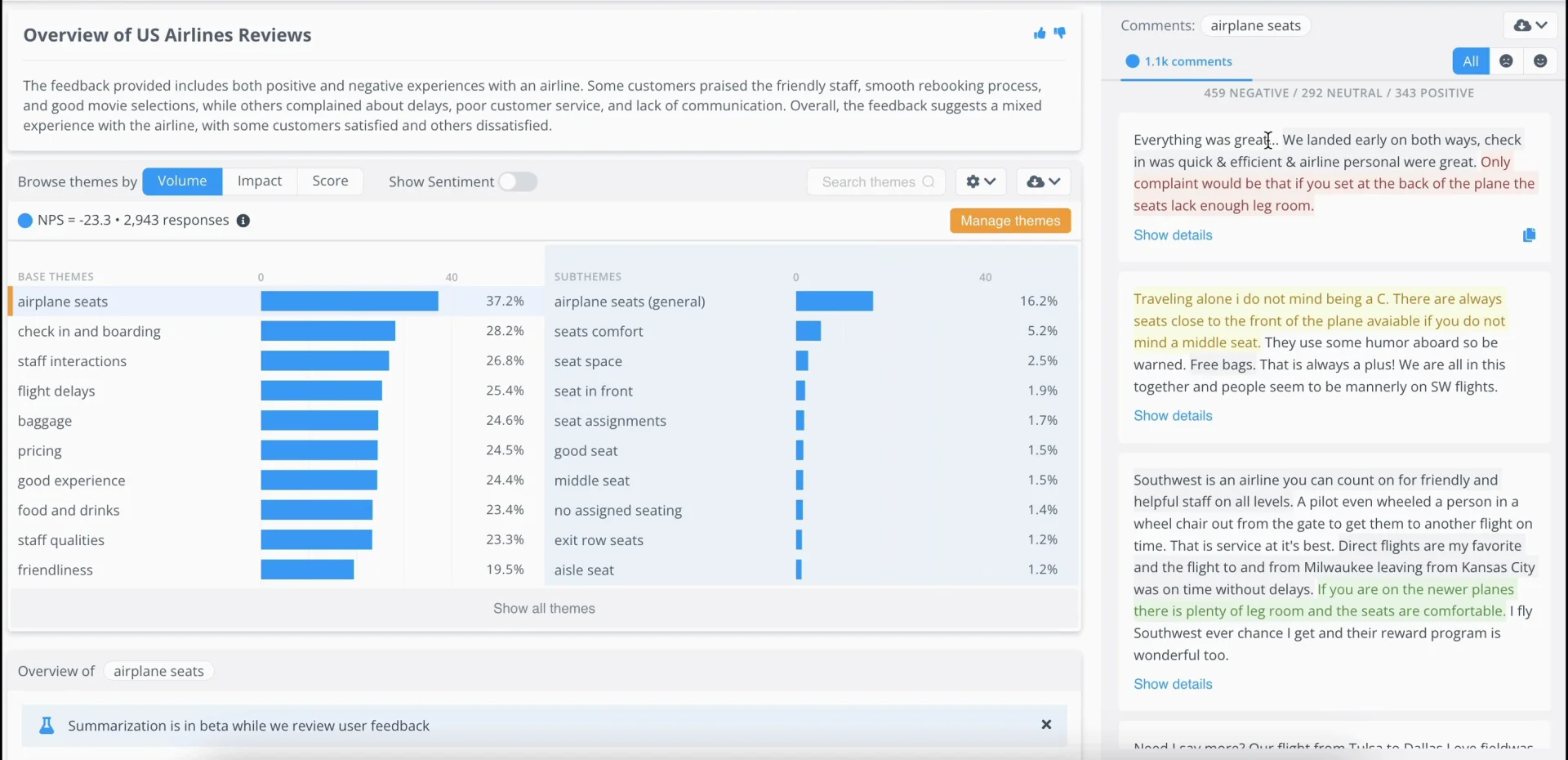Click the 37.2% value for airplane seats
Viewport: 1568px width, 760px height.
505,302
